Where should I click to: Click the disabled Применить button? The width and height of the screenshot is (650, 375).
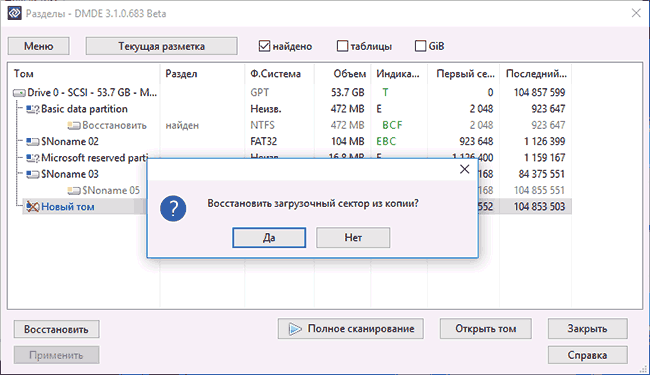click(56, 355)
